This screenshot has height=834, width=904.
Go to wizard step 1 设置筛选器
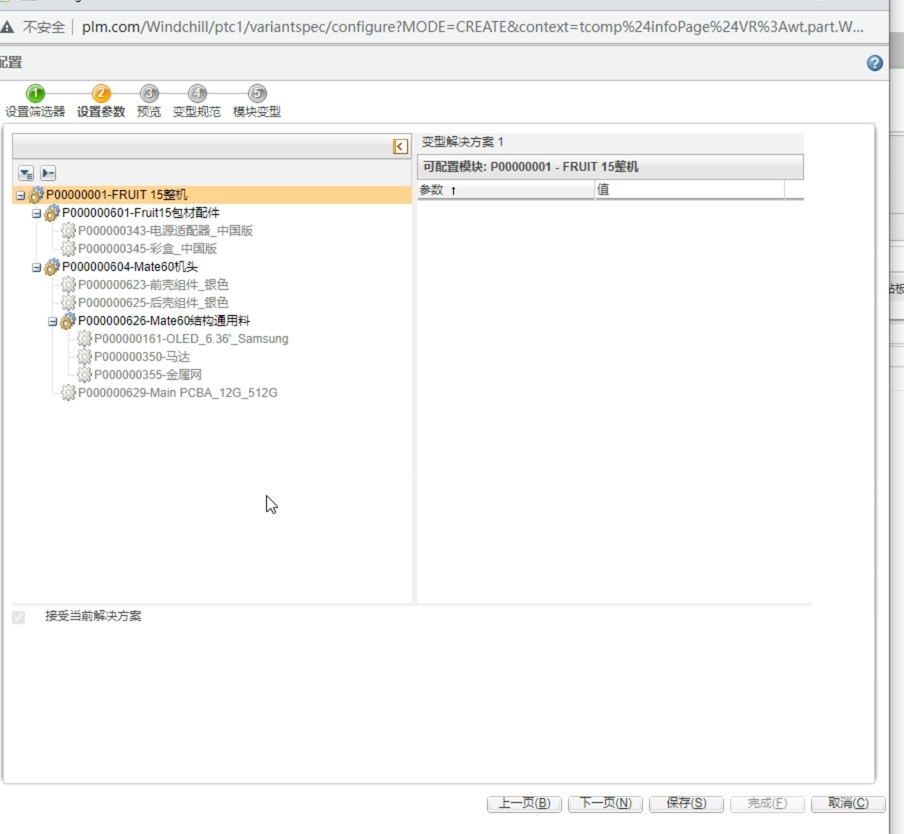coord(35,101)
